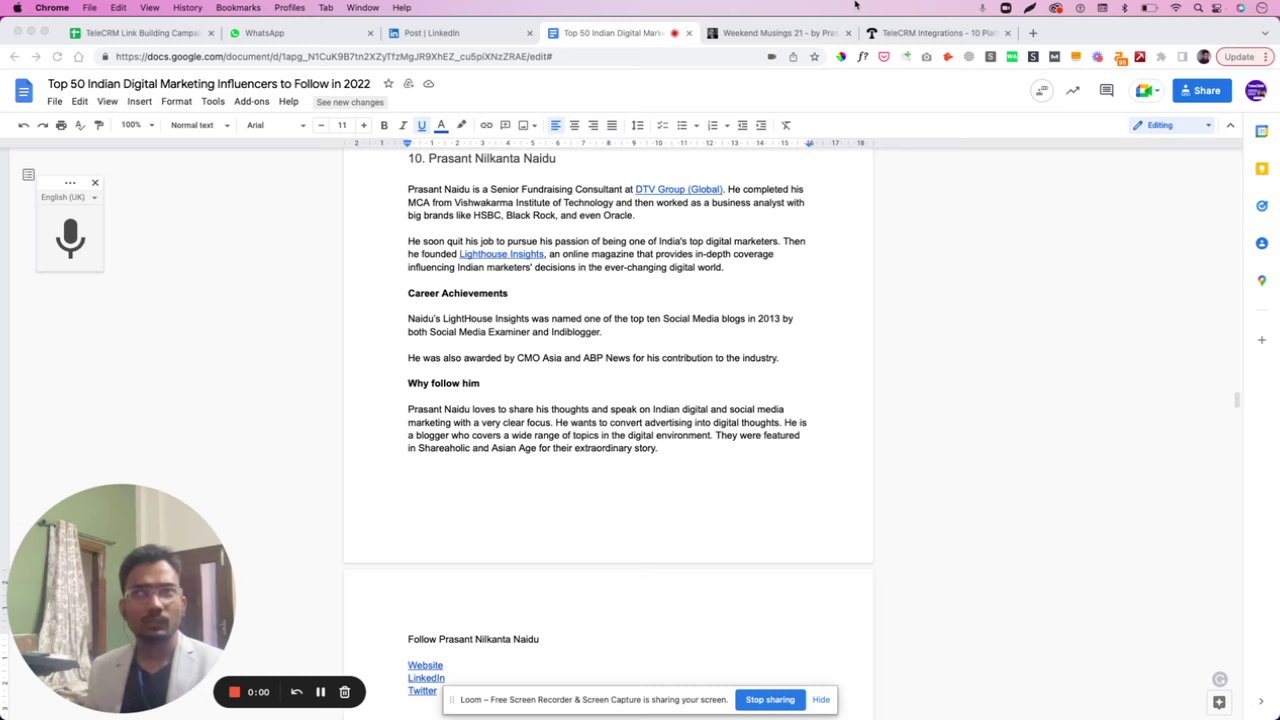Open the File menu in Docs
The width and height of the screenshot is (1280, 720).
pyautogui.click(x=55, y=102)
